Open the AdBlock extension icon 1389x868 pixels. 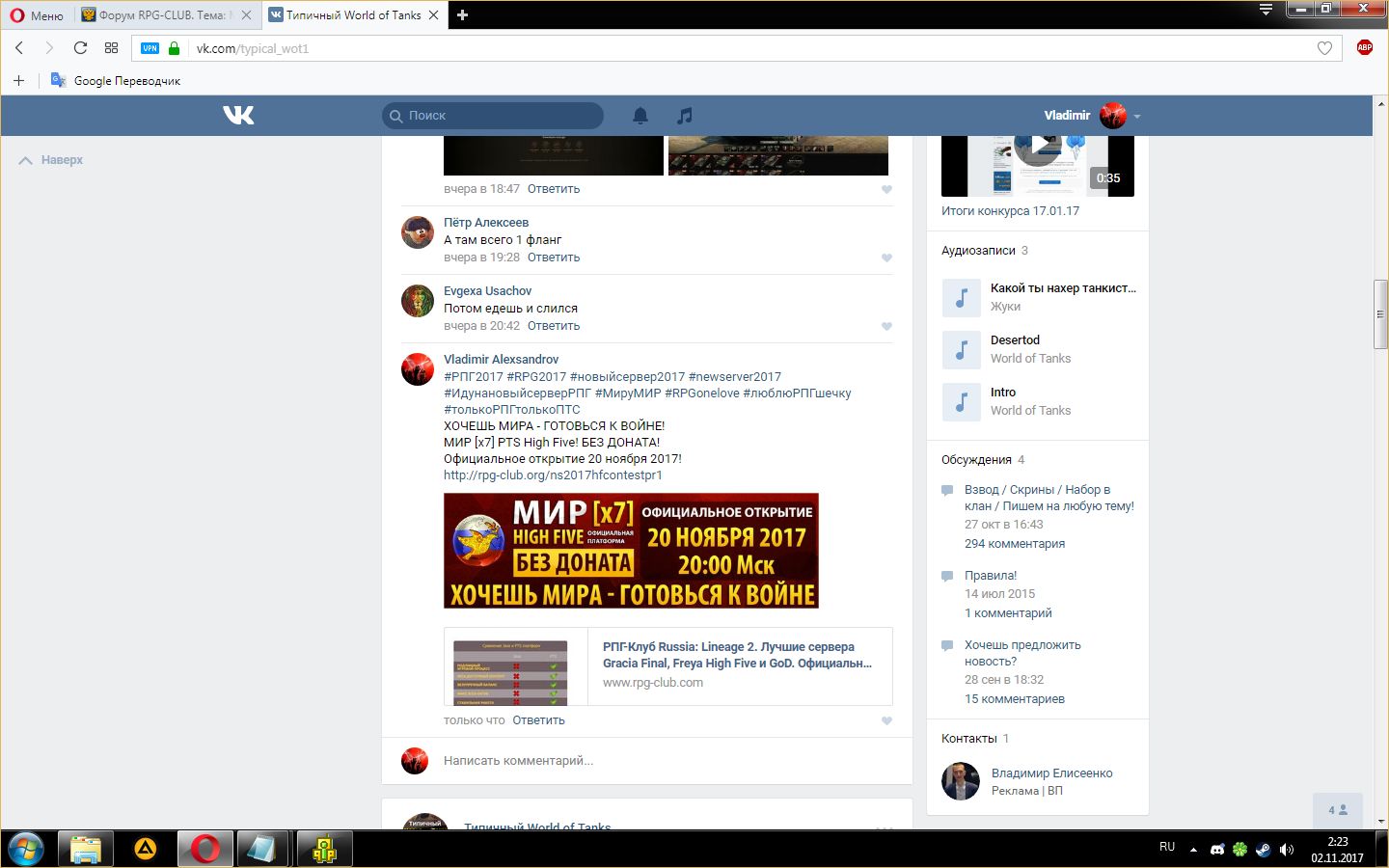1364,47
